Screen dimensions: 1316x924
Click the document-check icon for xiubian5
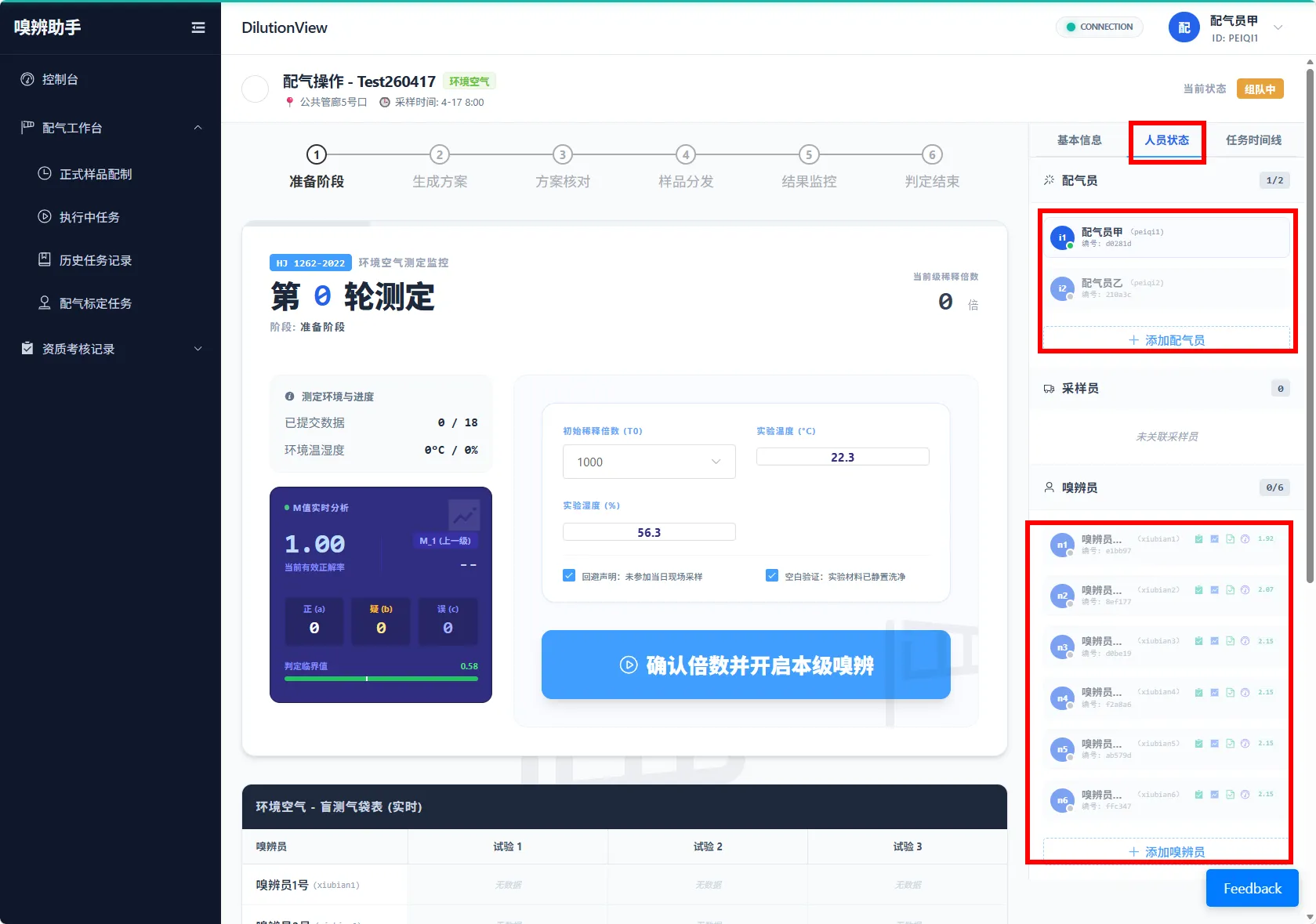1230,743
